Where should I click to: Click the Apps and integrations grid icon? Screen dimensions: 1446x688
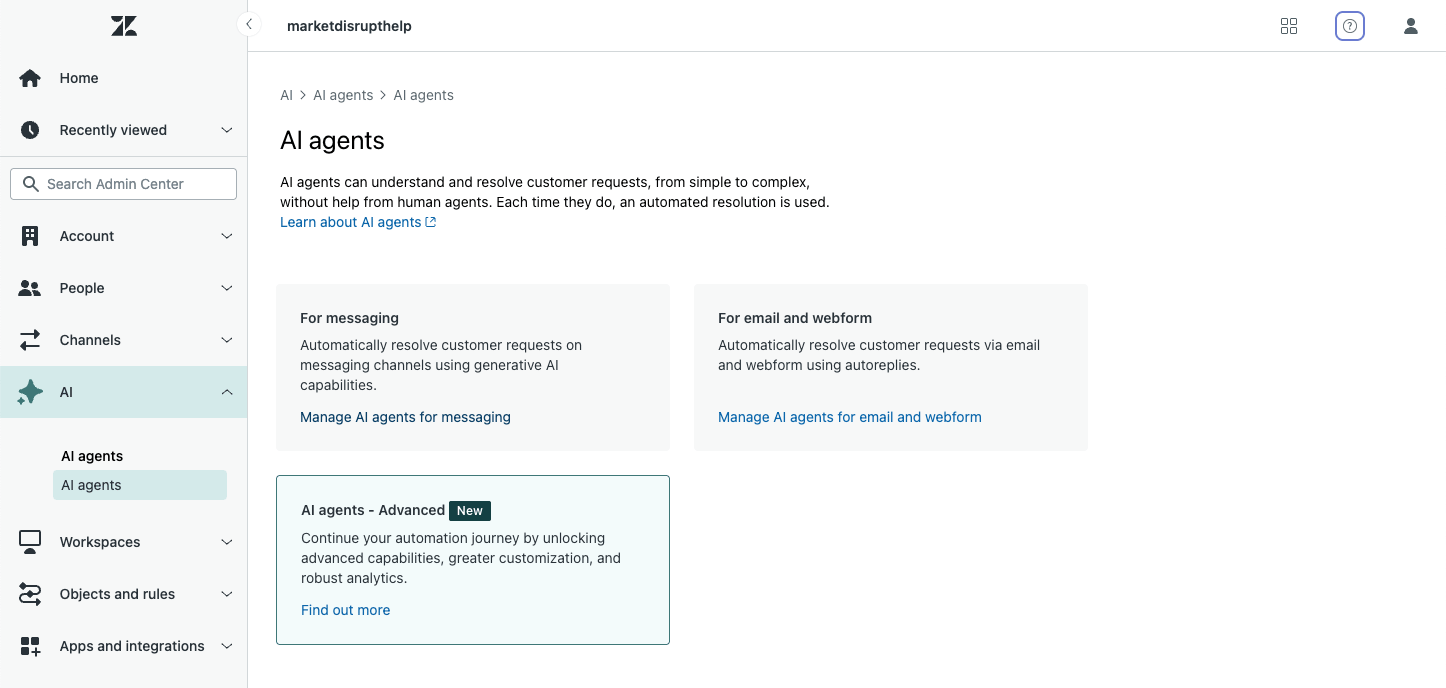29,645
